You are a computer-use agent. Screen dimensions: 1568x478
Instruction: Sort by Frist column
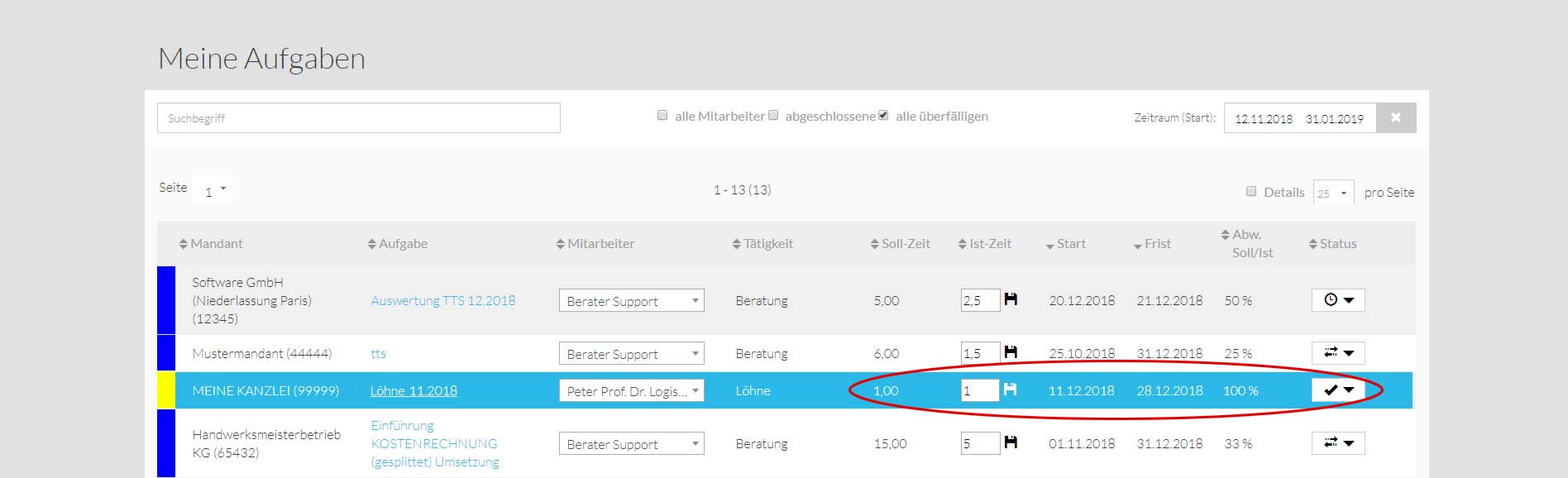[1152, 244]
